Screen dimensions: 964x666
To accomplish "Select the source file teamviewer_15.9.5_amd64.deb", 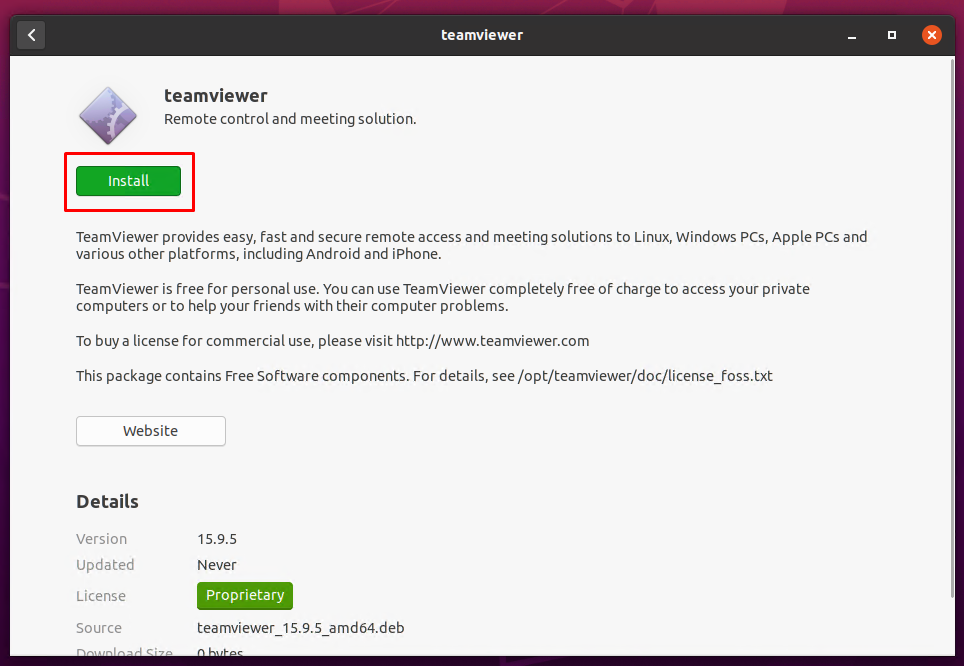I will pyautogui.click(x=301, y=628).
